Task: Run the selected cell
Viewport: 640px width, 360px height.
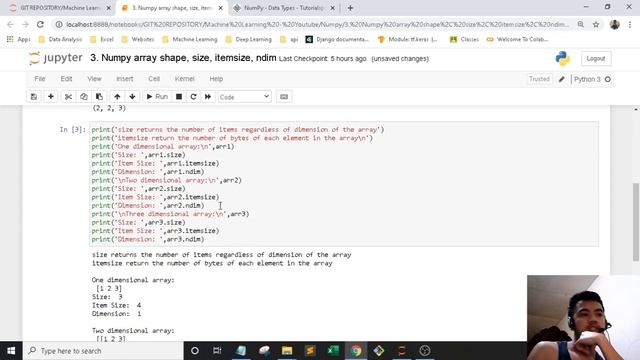Action: pyautogui.click(x=157, y=97)
